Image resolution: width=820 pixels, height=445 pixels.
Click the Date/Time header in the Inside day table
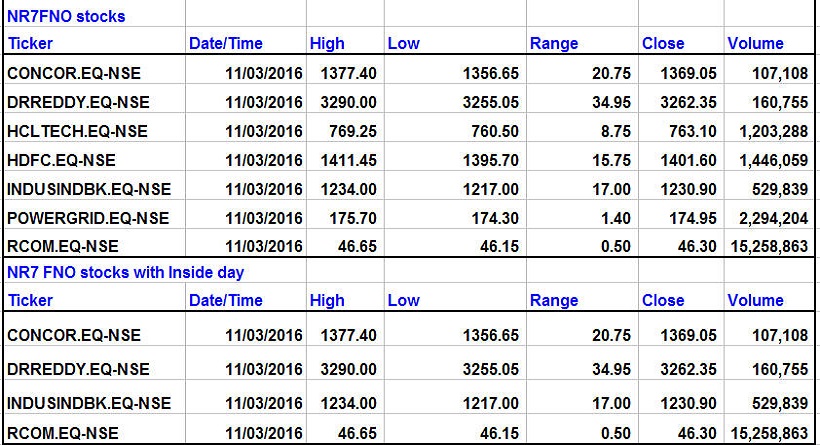[226, 300]
